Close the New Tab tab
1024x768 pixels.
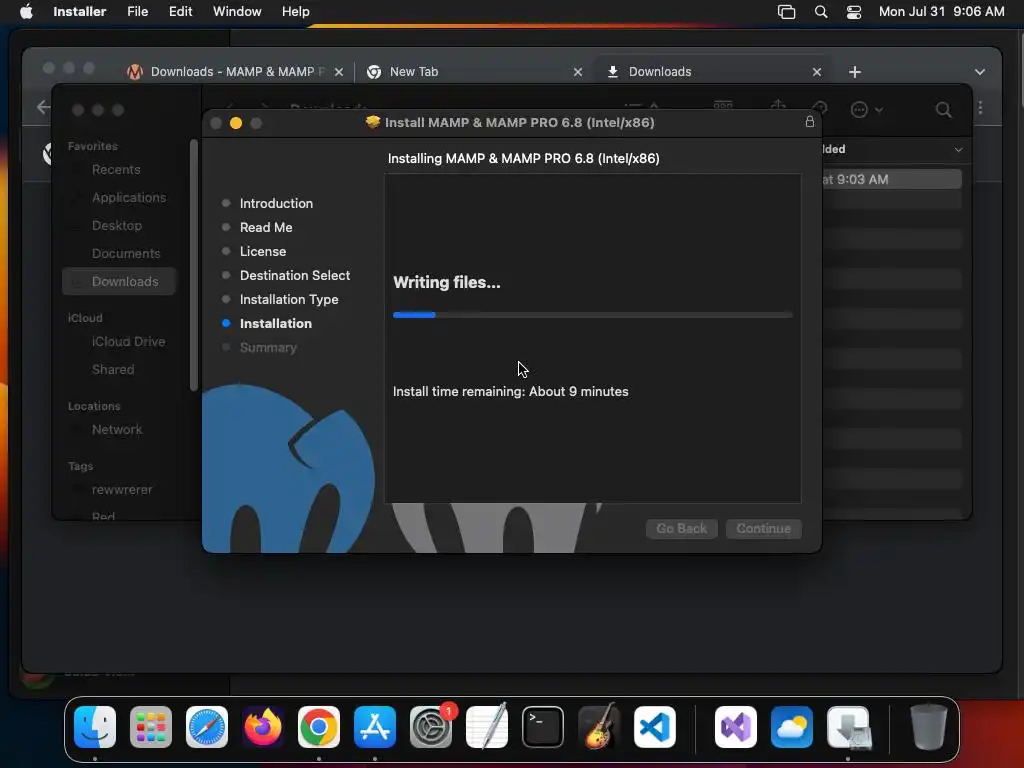[577, 72]
